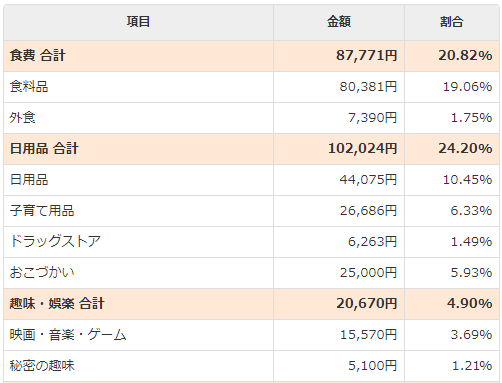Image resolution: width=502 pixels, height=383 pixels.
Task: Click the 1.21% percentage cell
Action: (452, 366)
